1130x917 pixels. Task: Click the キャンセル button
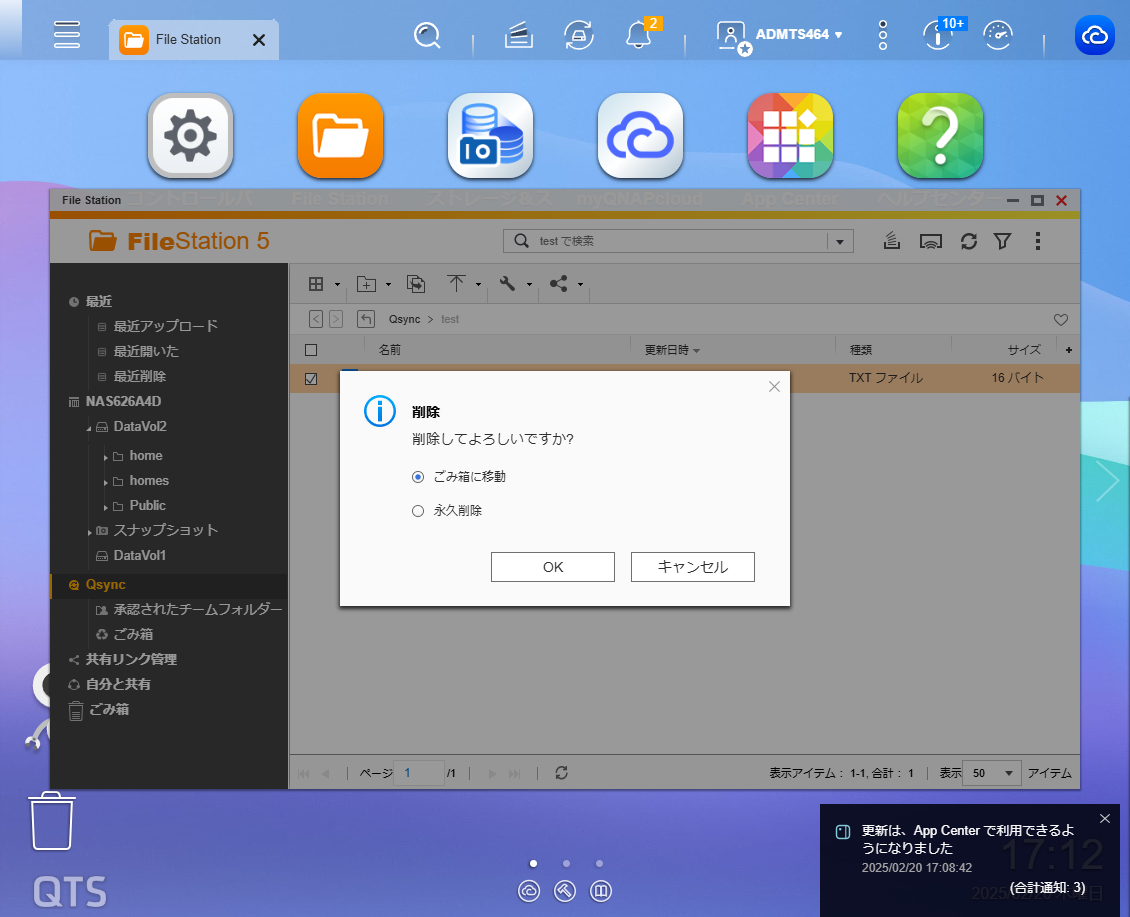(693, 567)
